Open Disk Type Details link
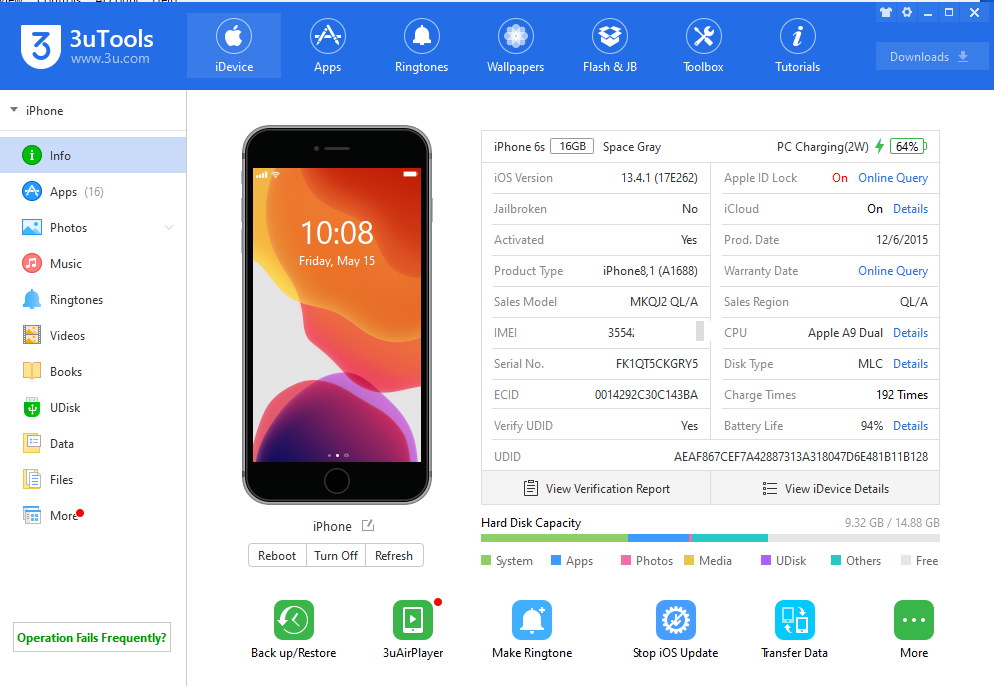Screen dimensions: 994x686 (x=910, y=364)
